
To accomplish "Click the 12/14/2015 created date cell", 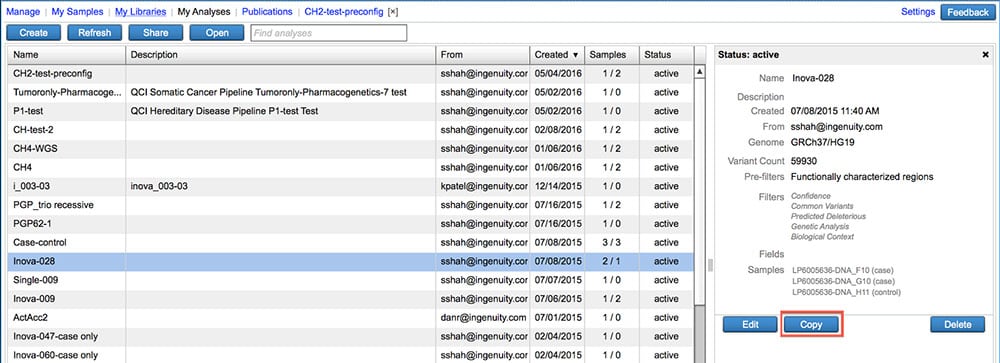I will [558, 186].
